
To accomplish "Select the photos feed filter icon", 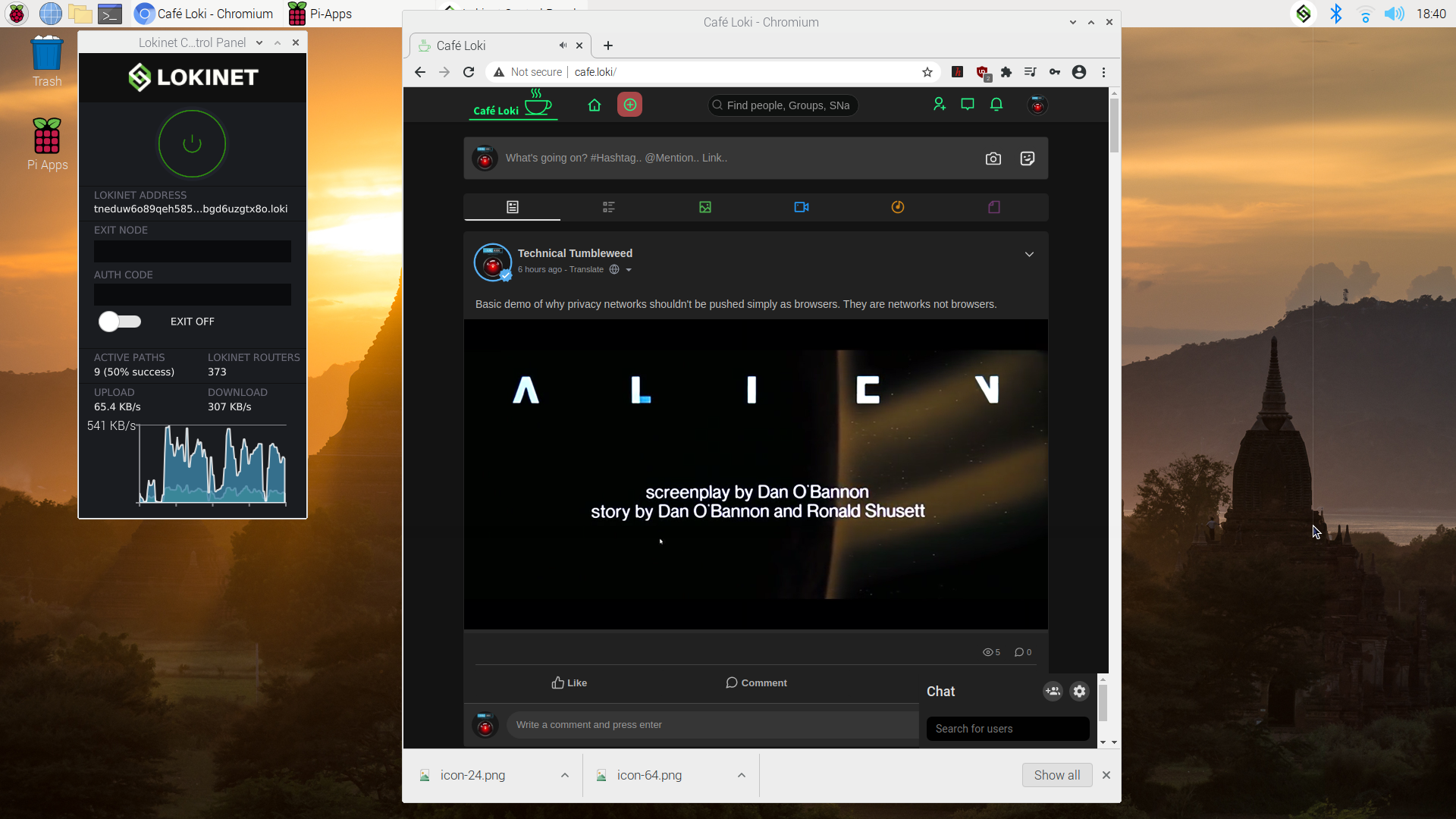I will (705, 206).
